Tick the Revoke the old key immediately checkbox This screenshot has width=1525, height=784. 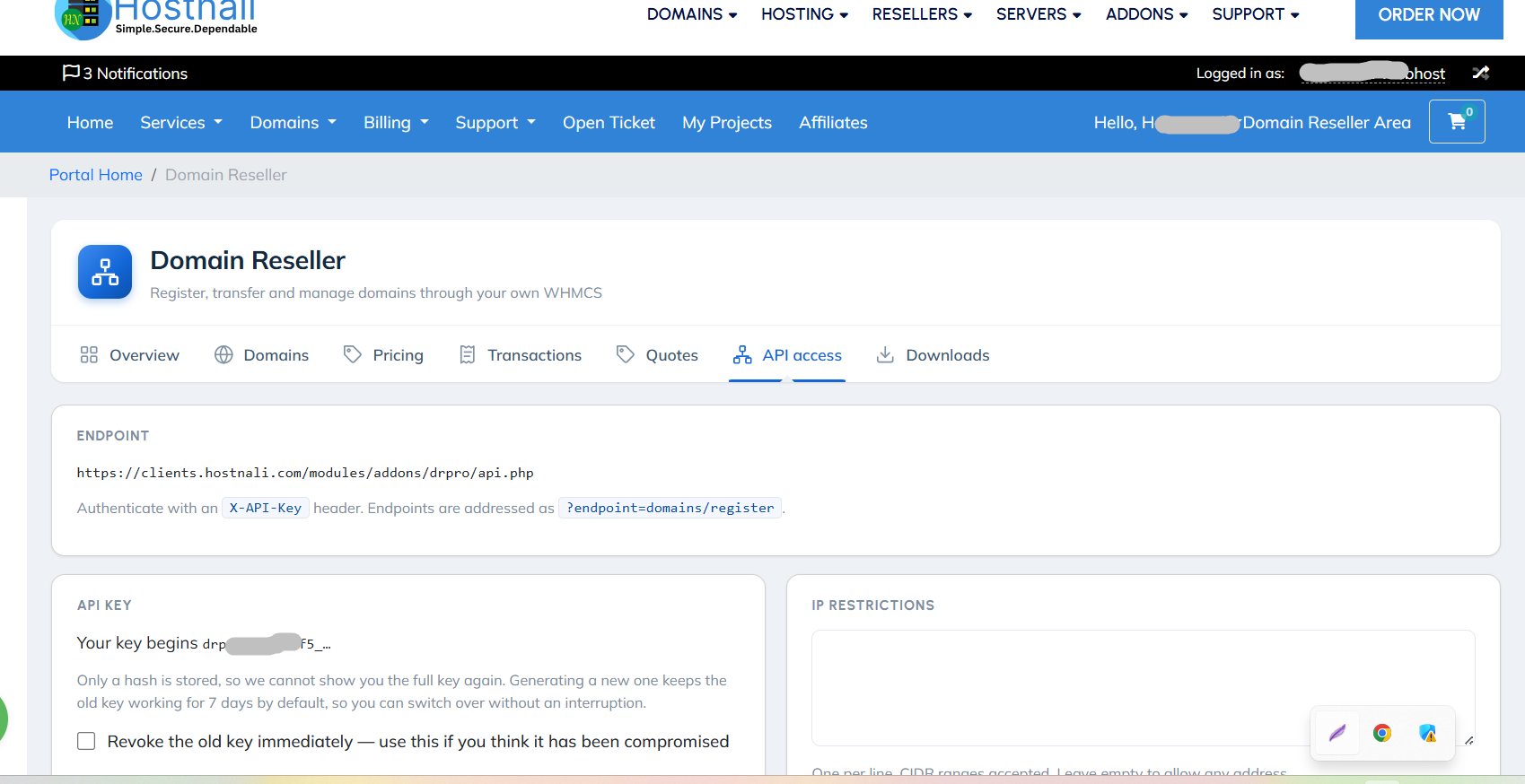[86, 741]
